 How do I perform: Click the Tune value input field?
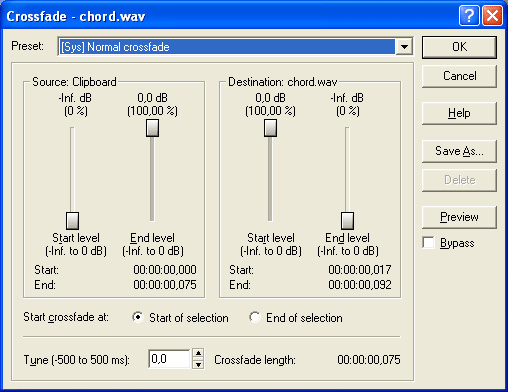169,359
